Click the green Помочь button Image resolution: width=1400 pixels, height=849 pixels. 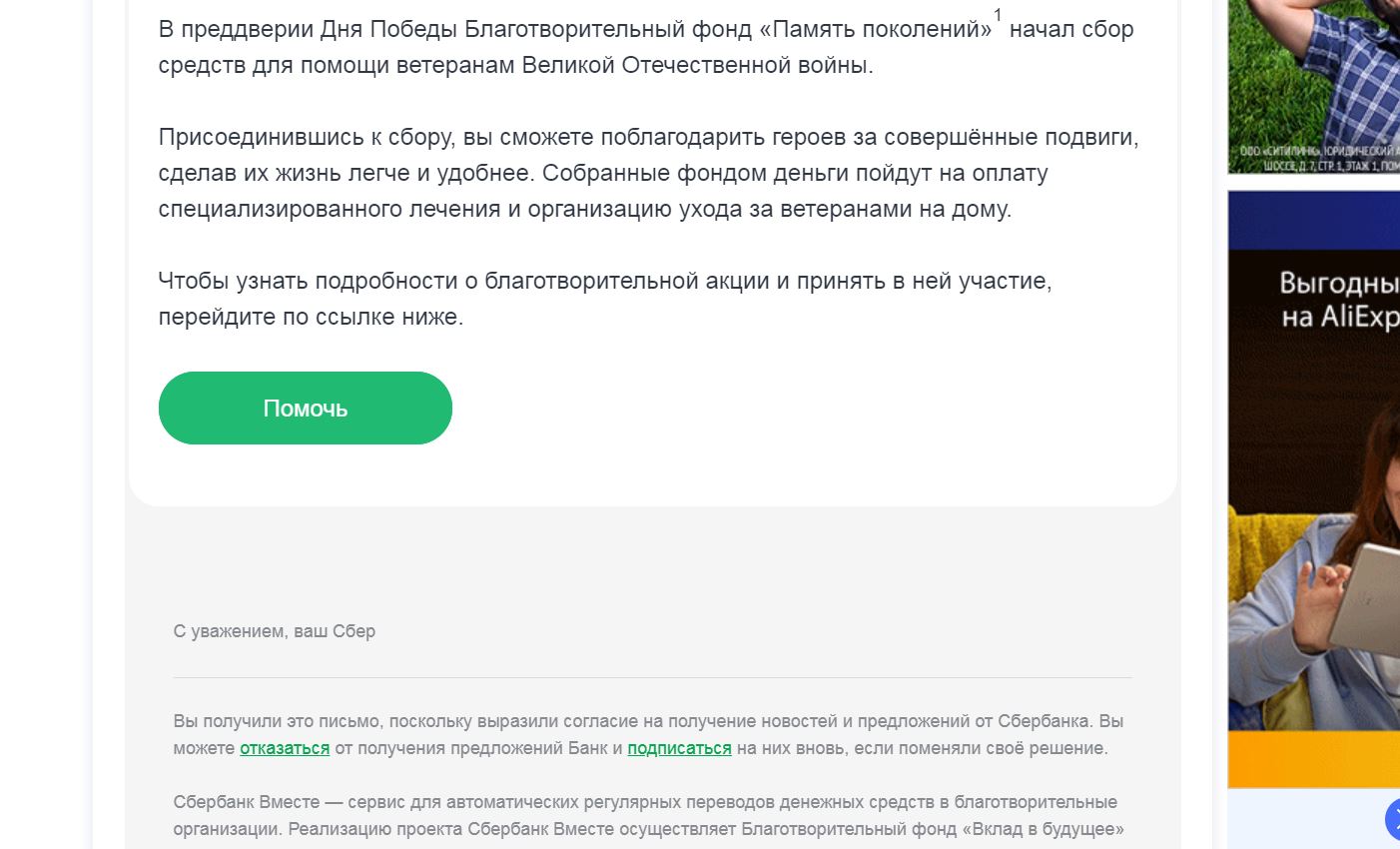[305, 409]
